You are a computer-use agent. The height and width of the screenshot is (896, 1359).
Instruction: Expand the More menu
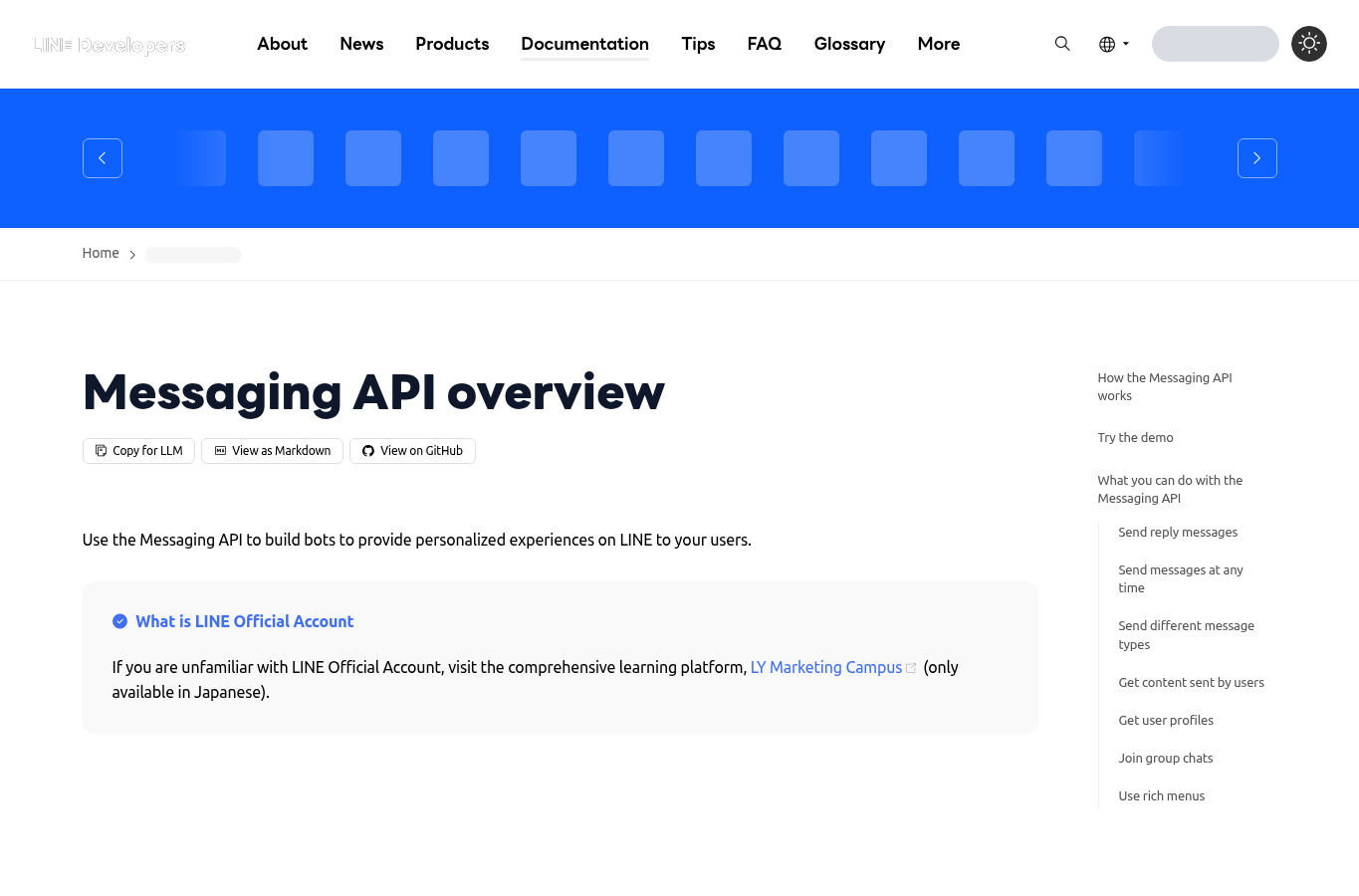coord(939,44)
